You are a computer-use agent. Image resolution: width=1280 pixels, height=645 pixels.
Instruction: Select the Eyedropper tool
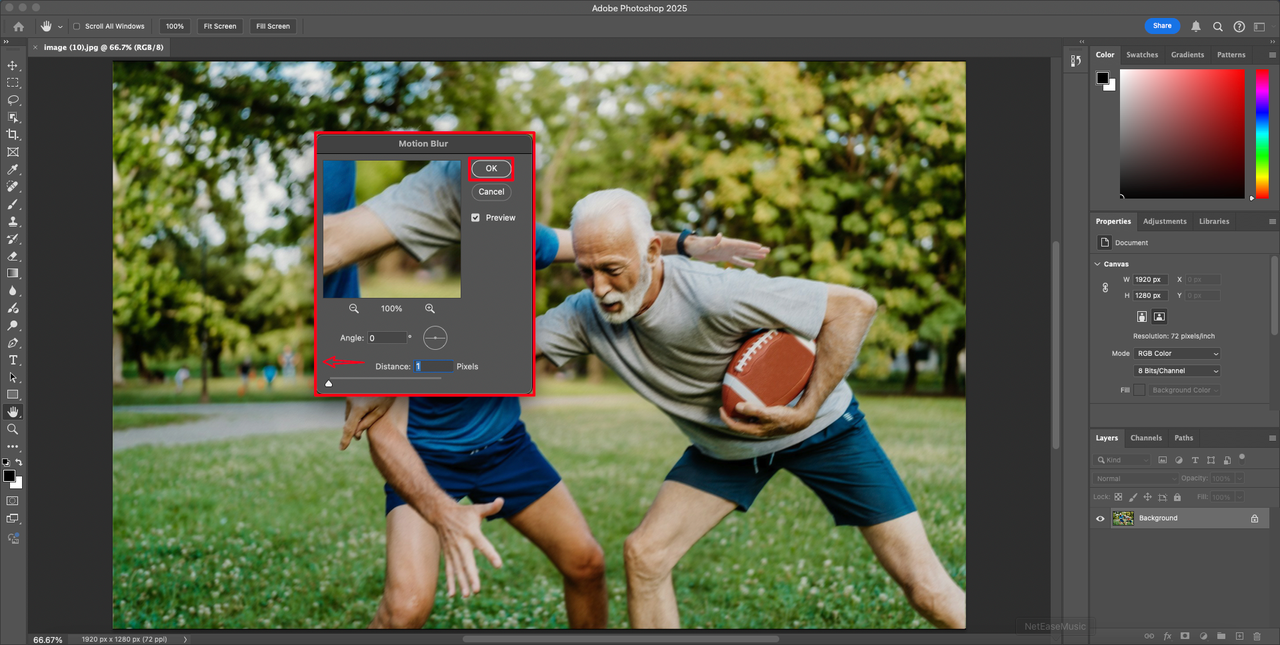click(13, 170)
